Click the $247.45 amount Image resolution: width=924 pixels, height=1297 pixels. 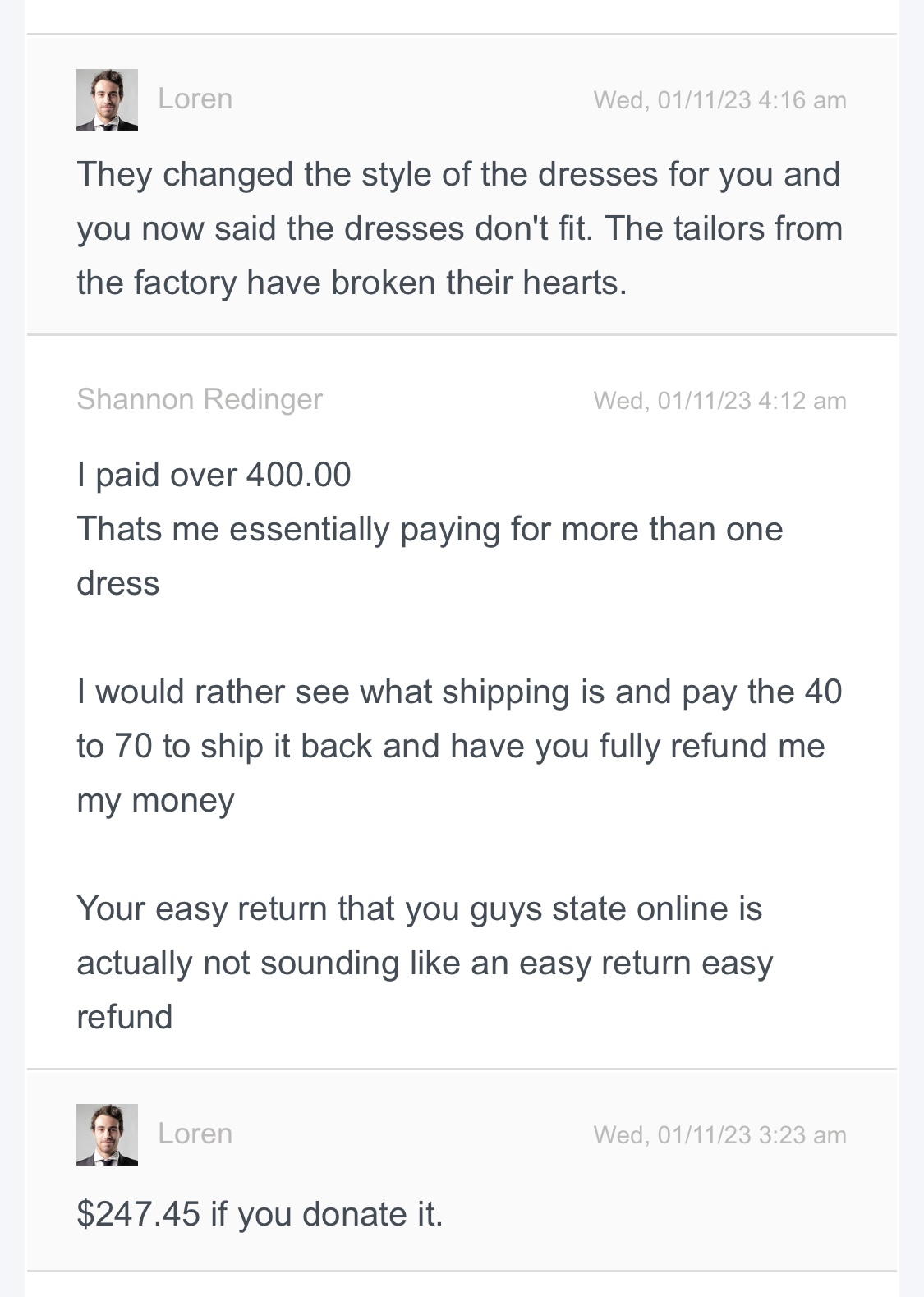138,1214
